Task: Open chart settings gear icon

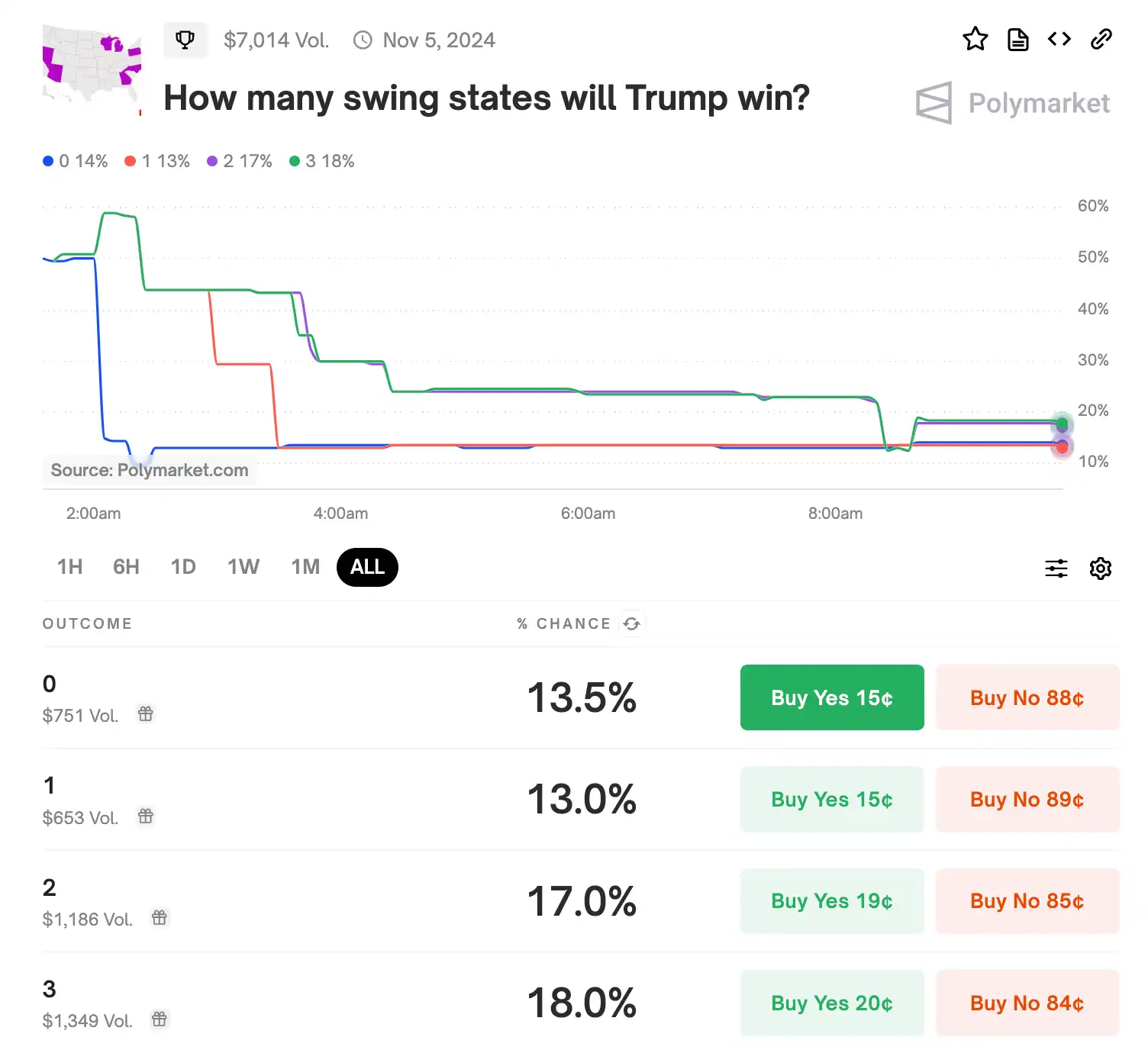Action: [1100, 568]
